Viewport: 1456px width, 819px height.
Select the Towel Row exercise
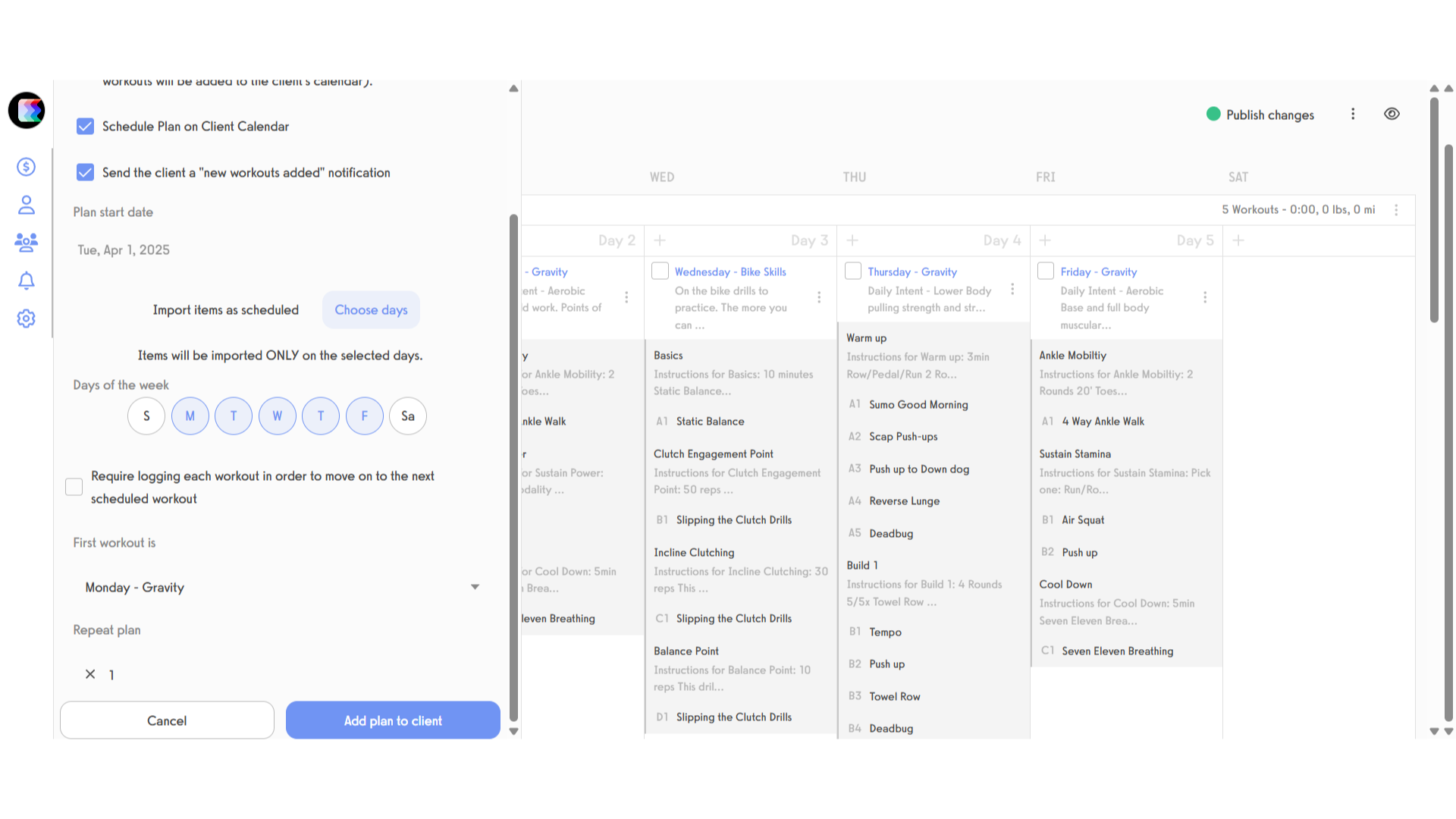point(895,697)
